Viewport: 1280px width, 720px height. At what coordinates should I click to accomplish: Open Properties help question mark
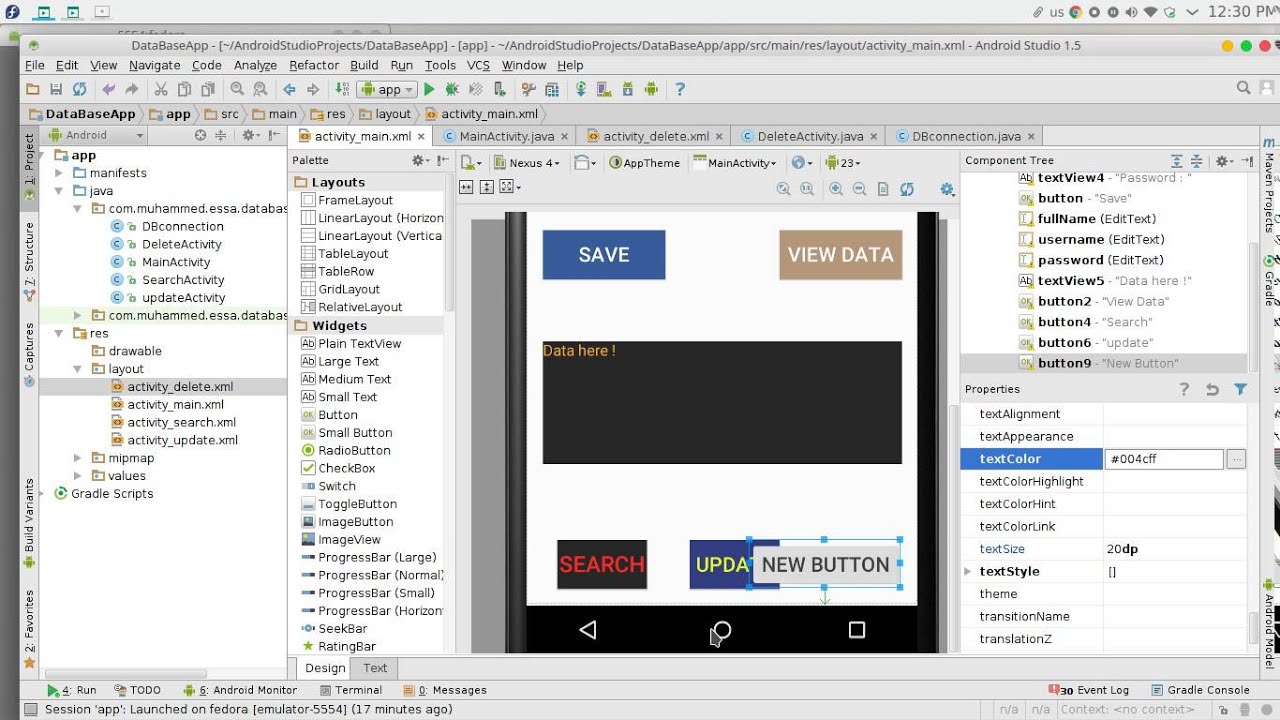[1184, 390]
